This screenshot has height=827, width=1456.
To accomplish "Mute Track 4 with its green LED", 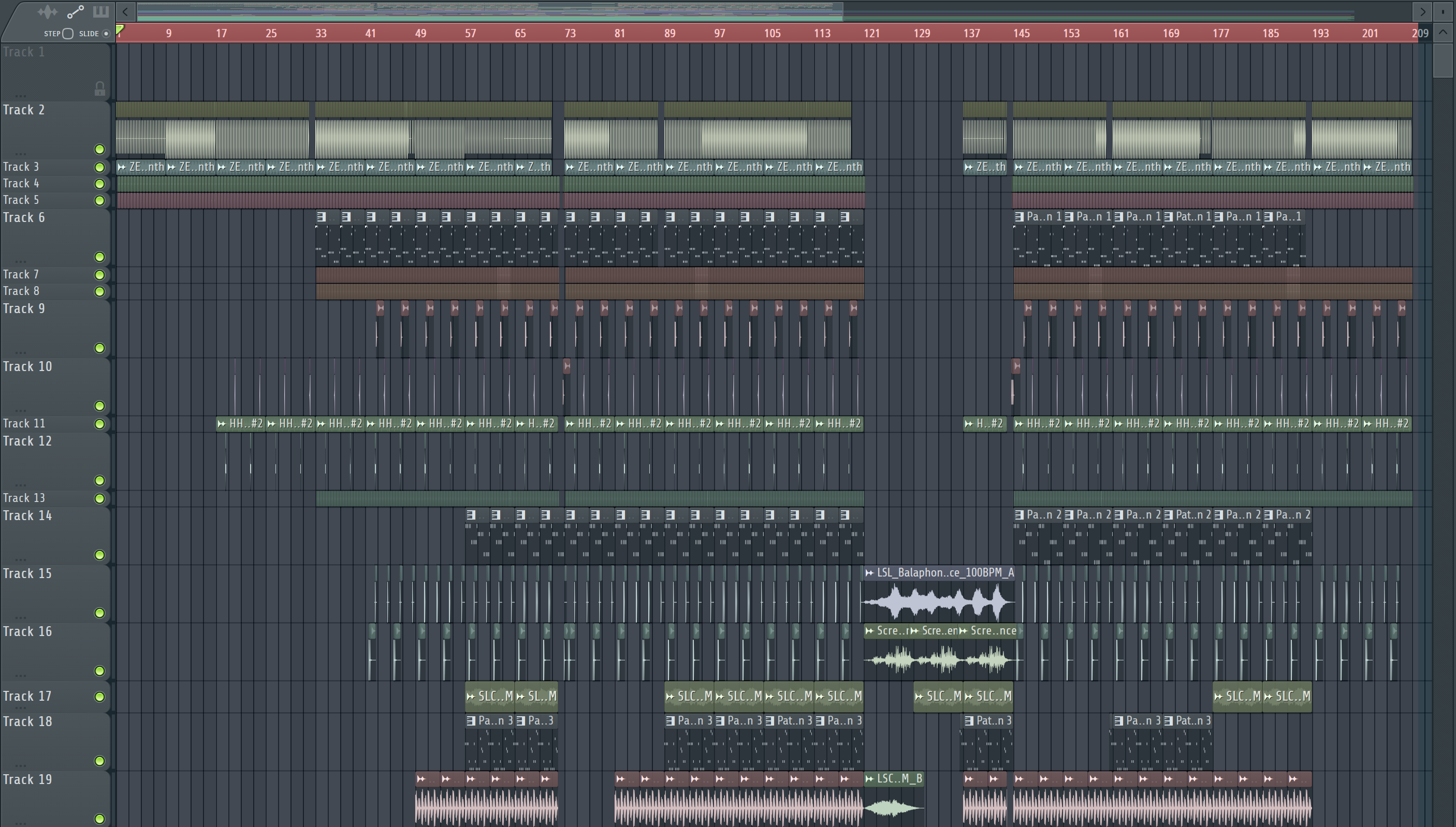I will click(99, 184).
